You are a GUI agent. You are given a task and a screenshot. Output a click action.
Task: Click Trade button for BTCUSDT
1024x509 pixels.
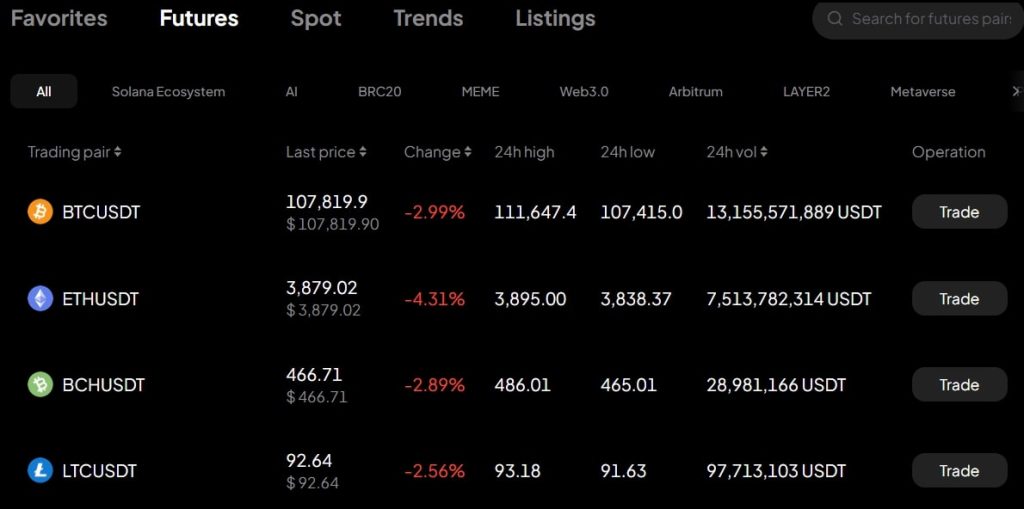point(959,212)
